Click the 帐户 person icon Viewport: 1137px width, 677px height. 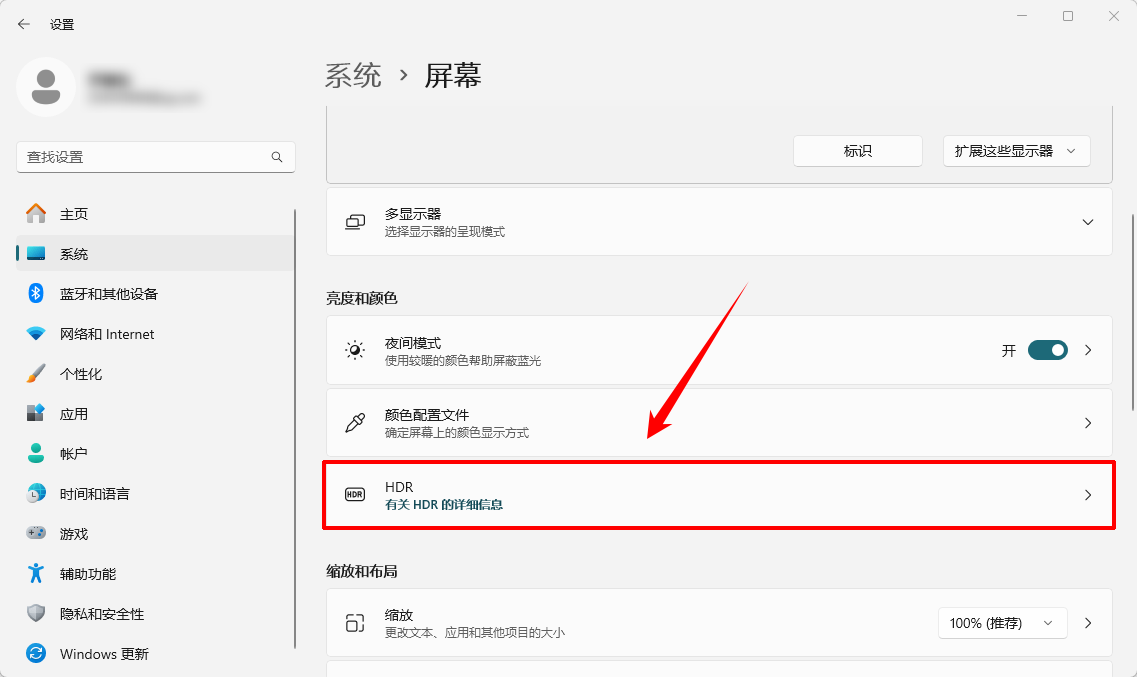(36, 454)
